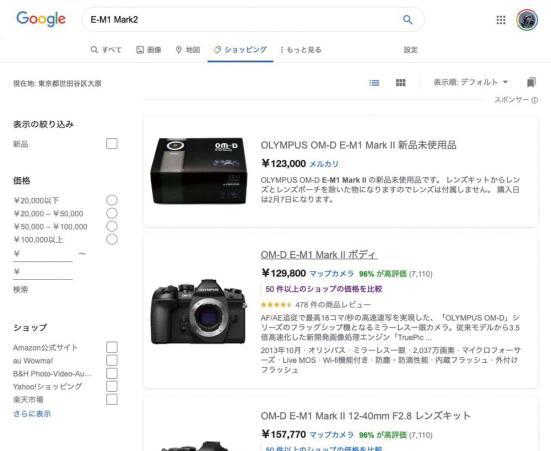Select ¥100,000以上 price radio

112,240
